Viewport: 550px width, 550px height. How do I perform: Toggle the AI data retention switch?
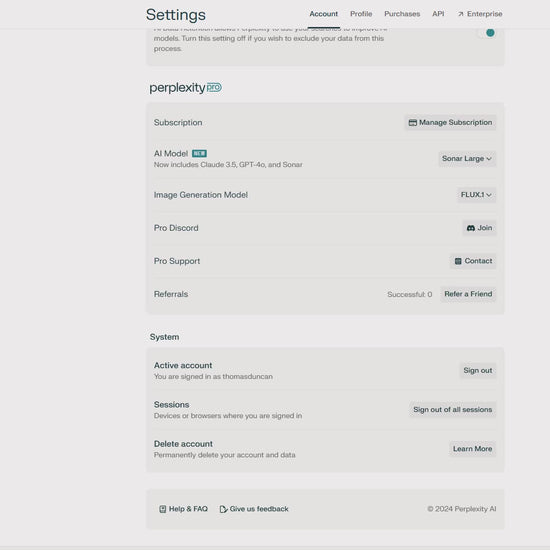pyautogui.click(x=487, y=33)
